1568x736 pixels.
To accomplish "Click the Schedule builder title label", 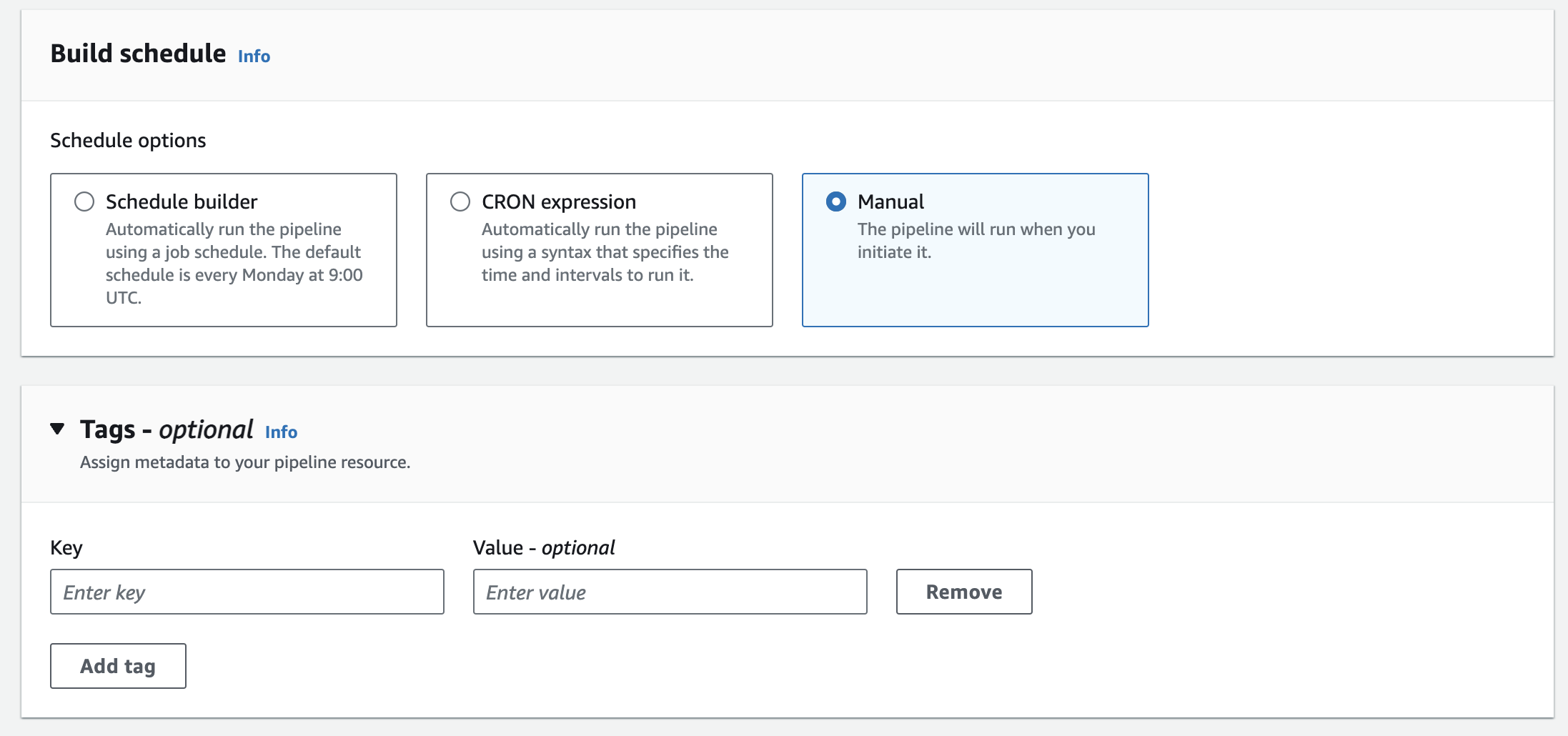I will click(182, 202).
